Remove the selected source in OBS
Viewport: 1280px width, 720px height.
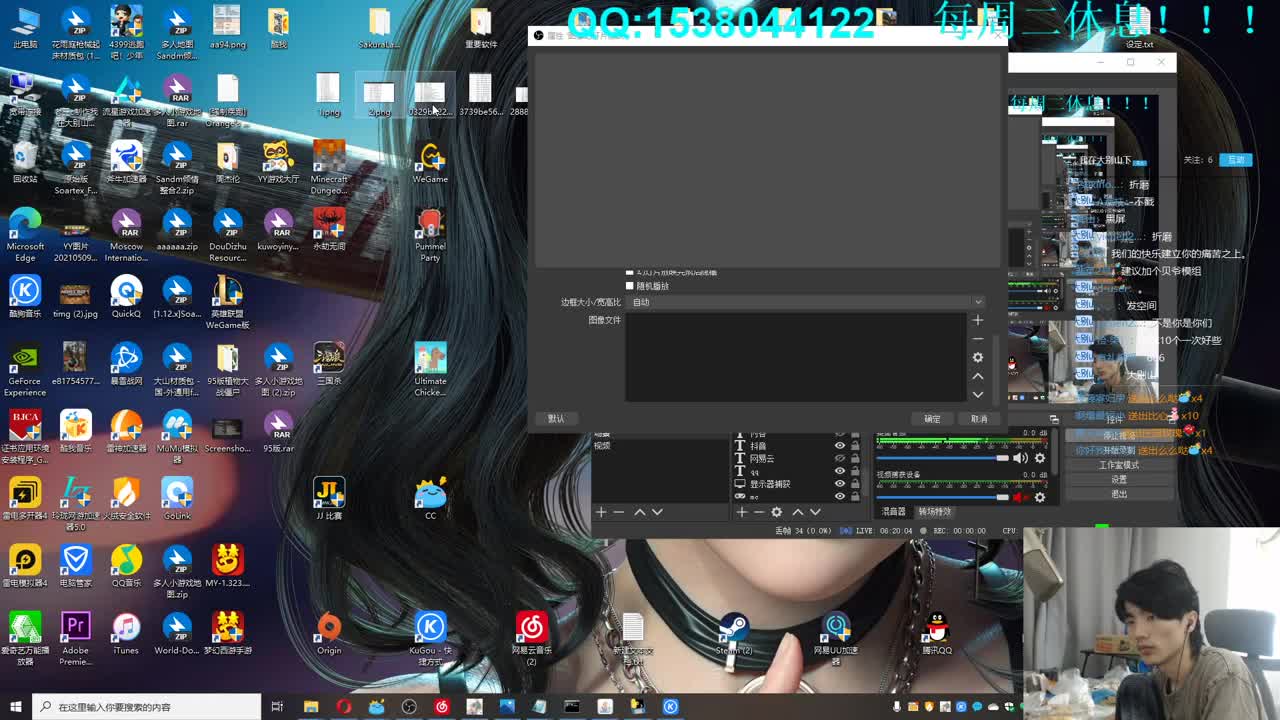pyautogui.click(x=759, y=512)
